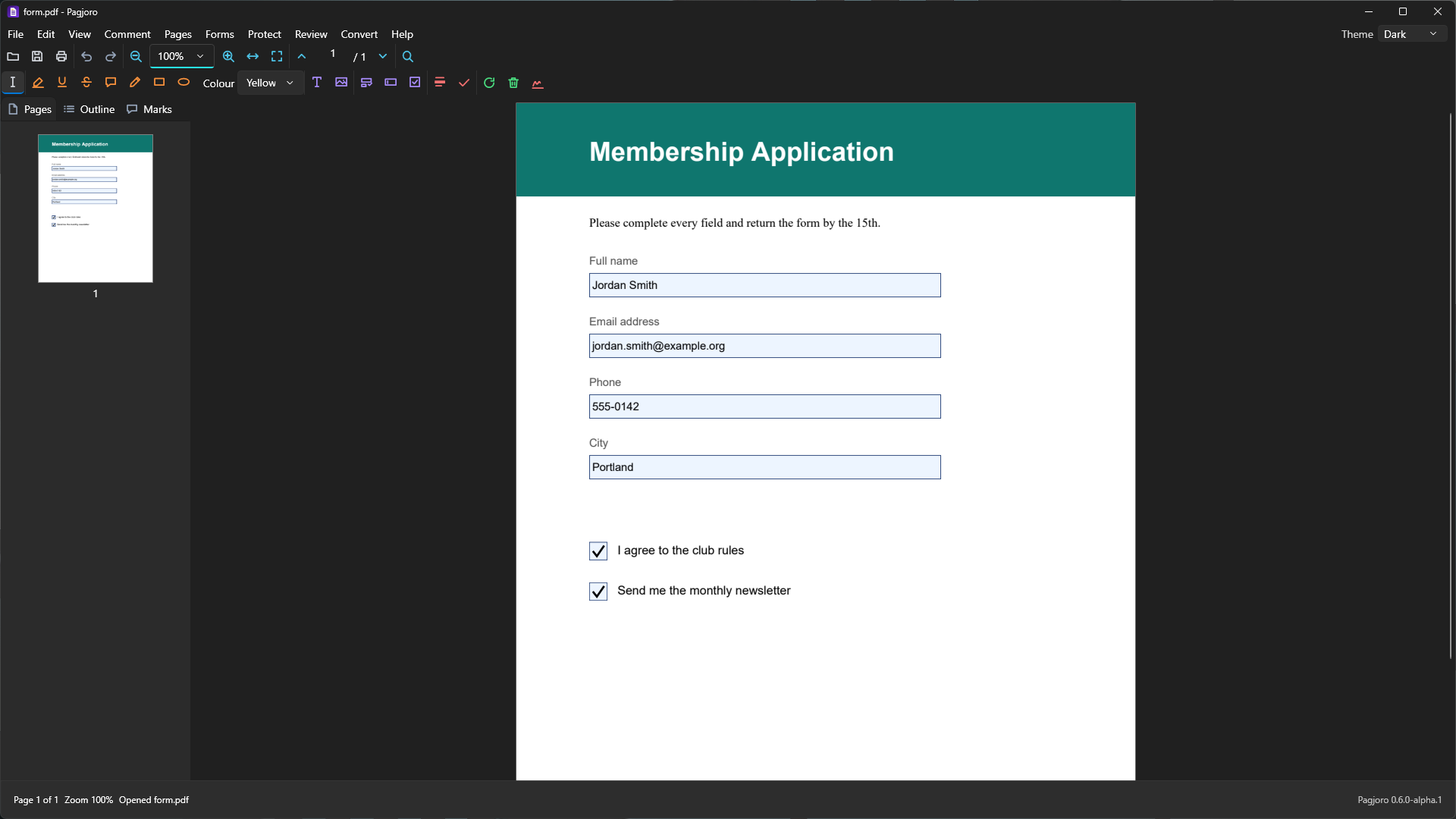Uncheck 'Send me the monthly newsletter'
The width and height of the screenshot is (1456, 819).
pyautogui.click(x=598, y=591)
